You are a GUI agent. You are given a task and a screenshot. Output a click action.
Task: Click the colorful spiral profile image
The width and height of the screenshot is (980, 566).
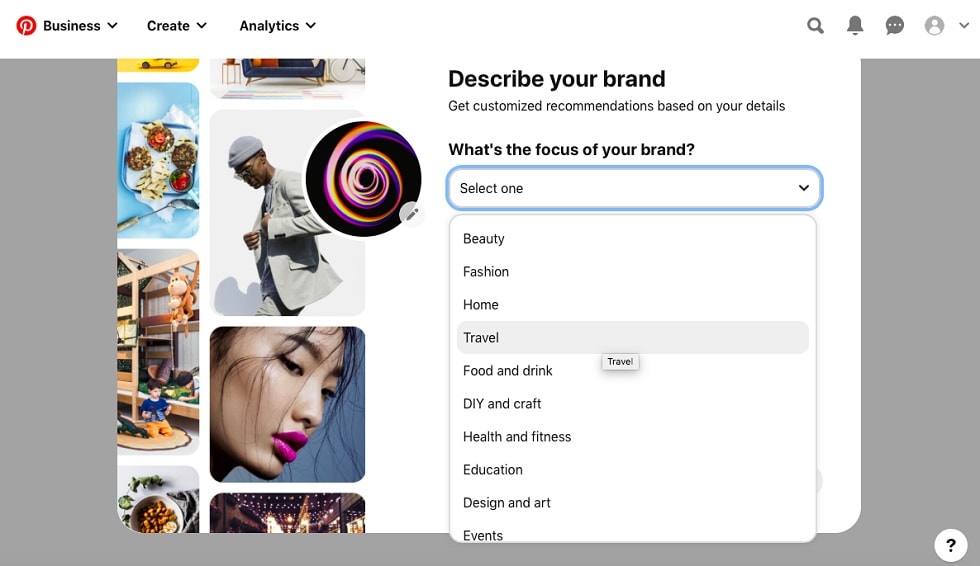pyautogui.click(x=363, y=179)
